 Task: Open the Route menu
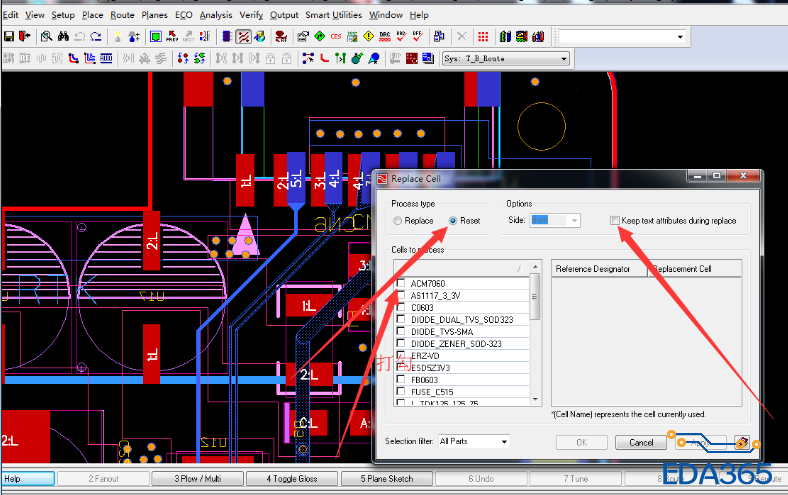(x=122, y=15)
